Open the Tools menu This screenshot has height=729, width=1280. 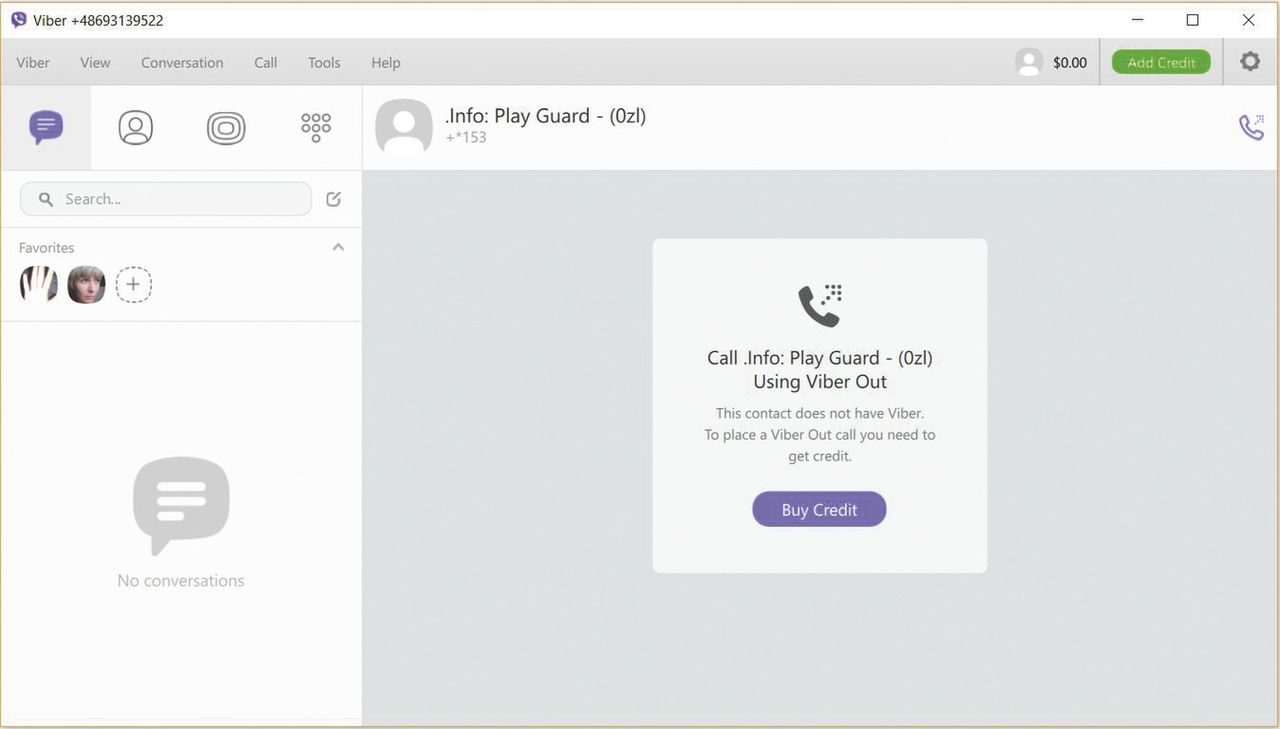pyautogui.click(x=324, y=62)
